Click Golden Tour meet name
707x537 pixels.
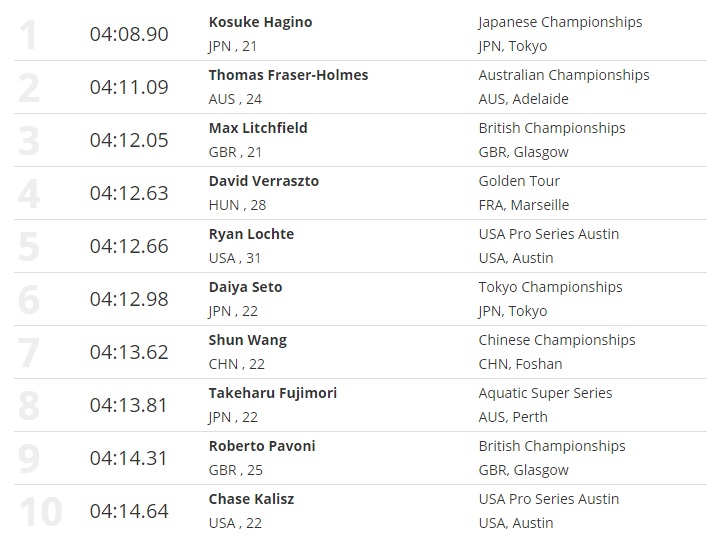click(519, 181)
